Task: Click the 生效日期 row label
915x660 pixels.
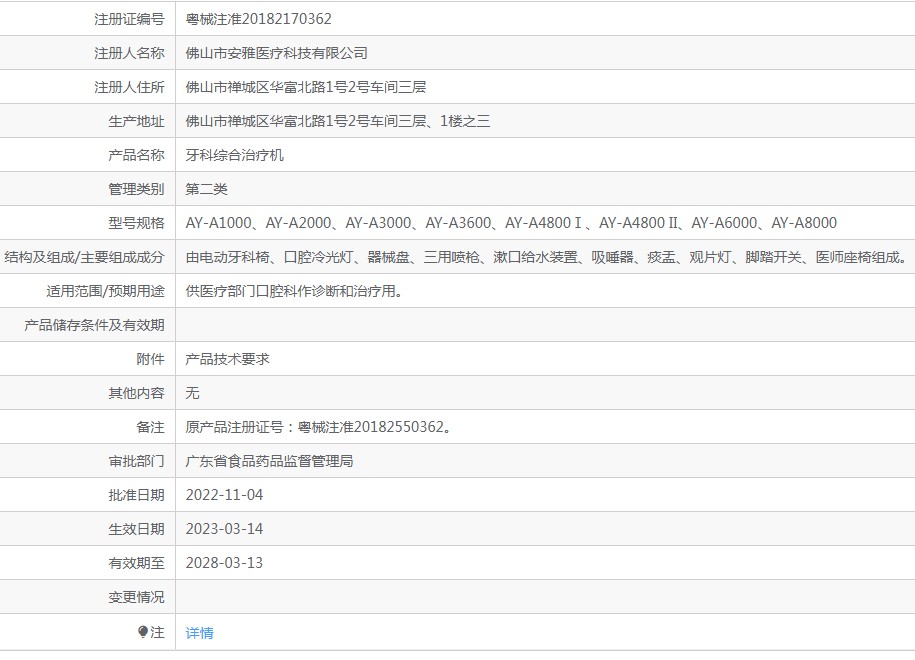Action: point(137,529)
